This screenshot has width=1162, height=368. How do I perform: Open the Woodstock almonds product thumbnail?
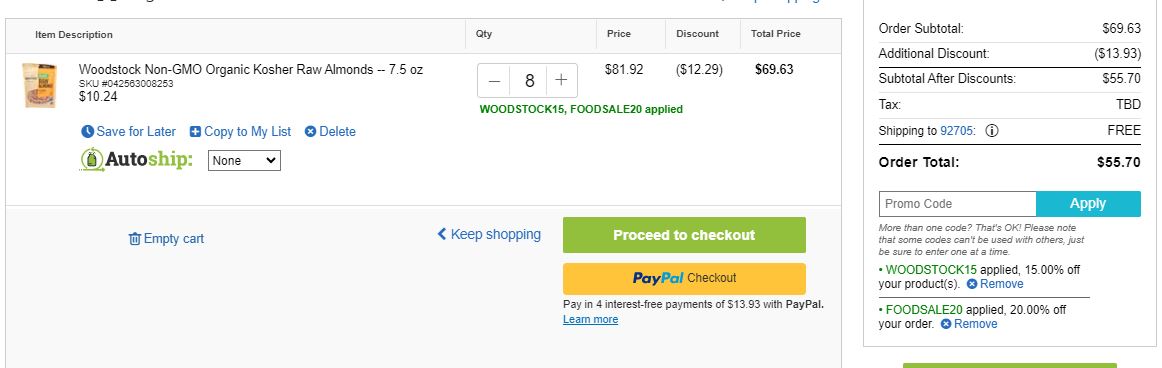tap(39, 85)
